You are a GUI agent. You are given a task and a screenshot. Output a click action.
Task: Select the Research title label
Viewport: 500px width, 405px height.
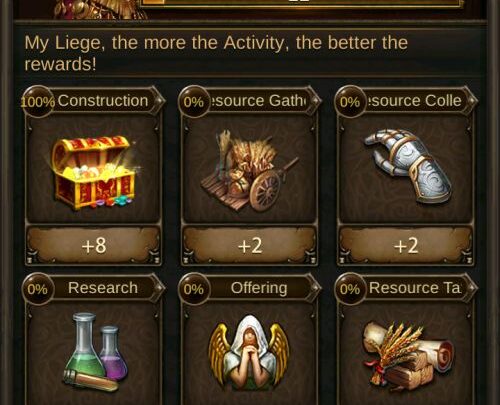tap(103, 288)
